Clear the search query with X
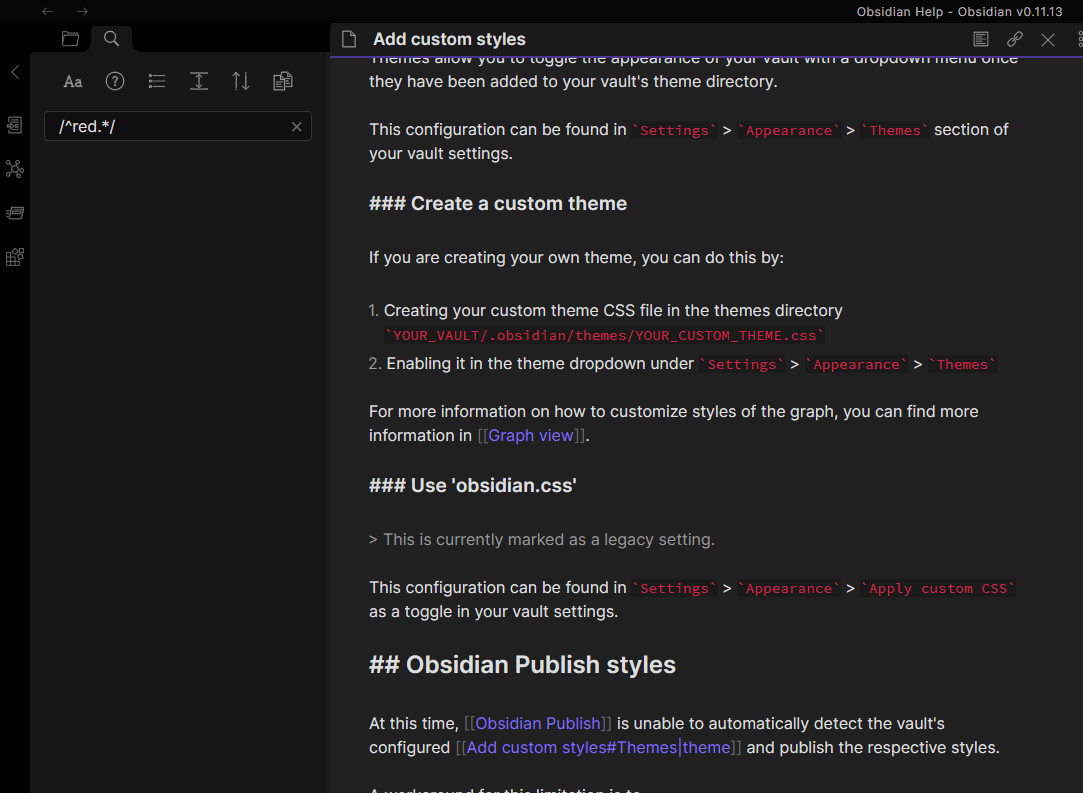 296,126
